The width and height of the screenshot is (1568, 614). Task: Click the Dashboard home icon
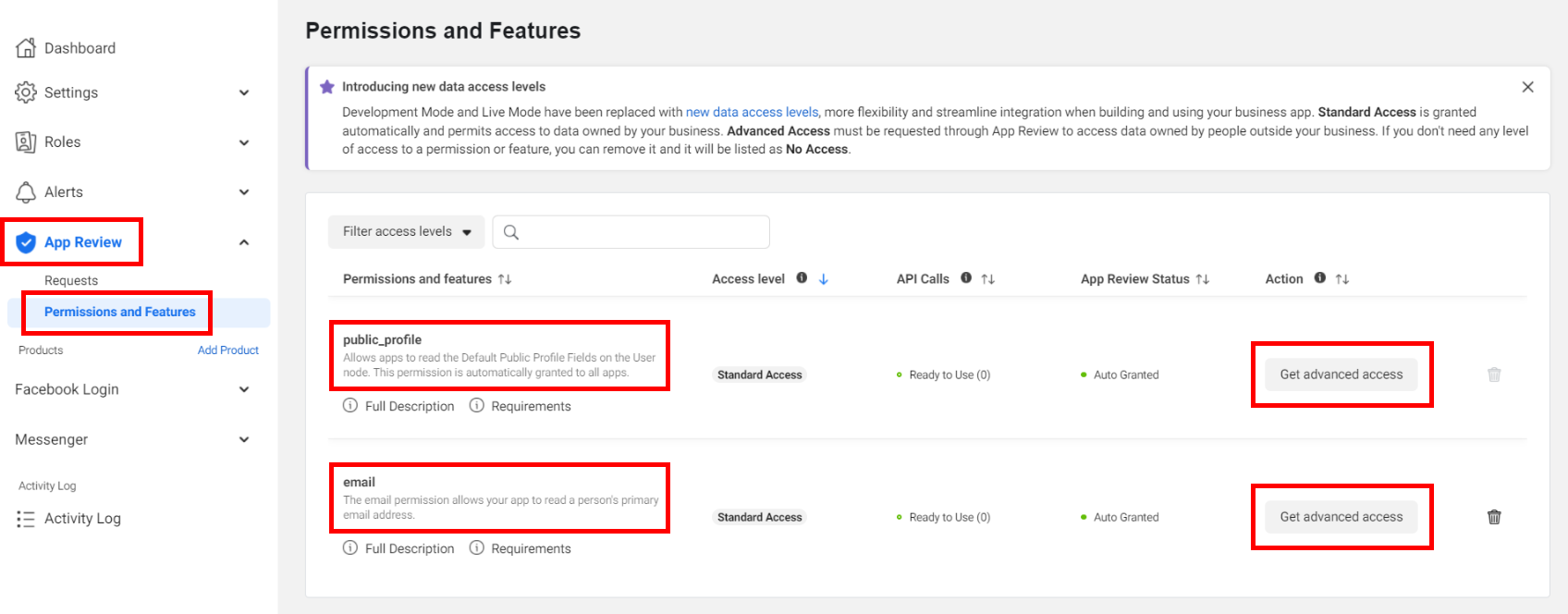[26, 48]
